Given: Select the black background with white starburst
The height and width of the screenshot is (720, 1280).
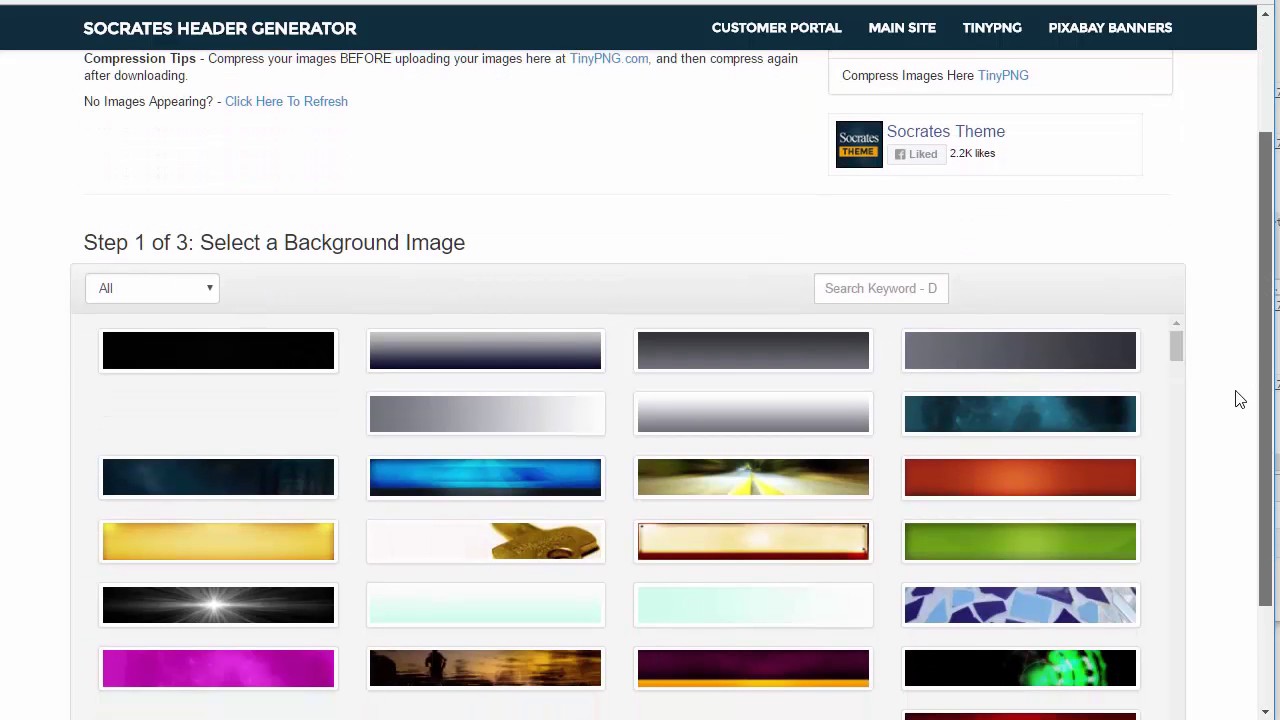Looking at the screenshot, I should tap(218, 605).
